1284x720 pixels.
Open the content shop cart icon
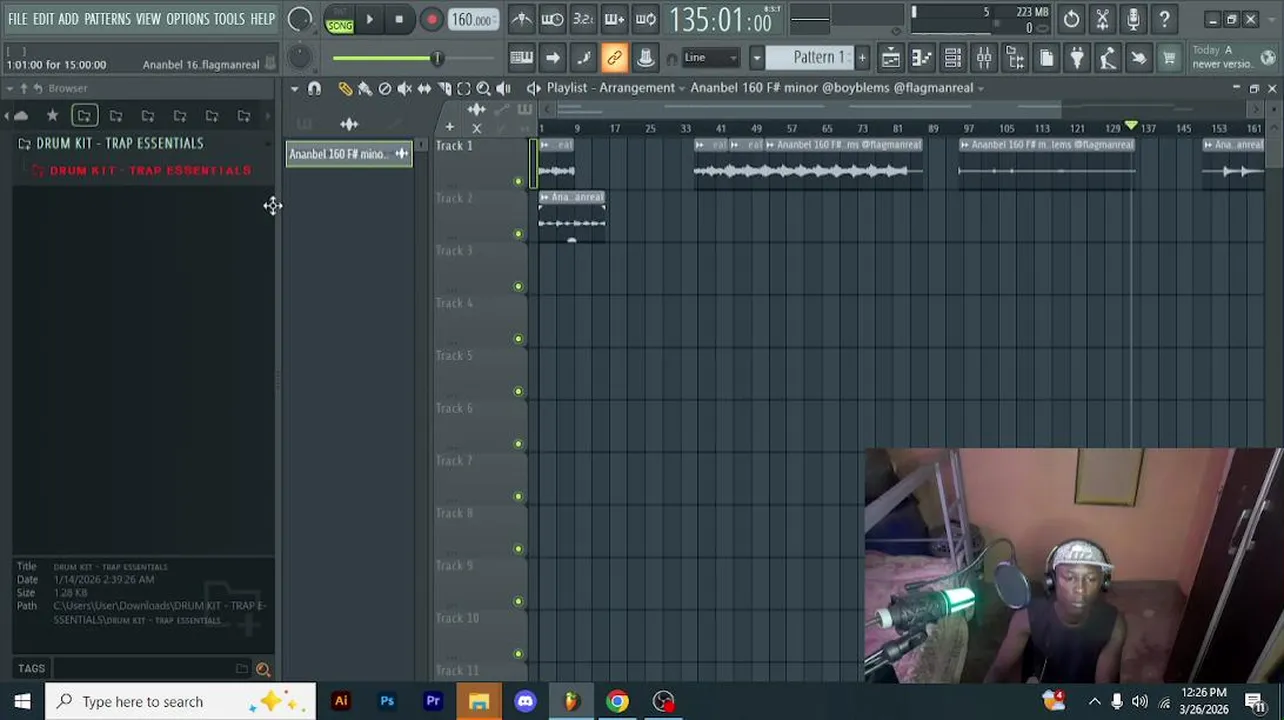tap(1169, 58)
